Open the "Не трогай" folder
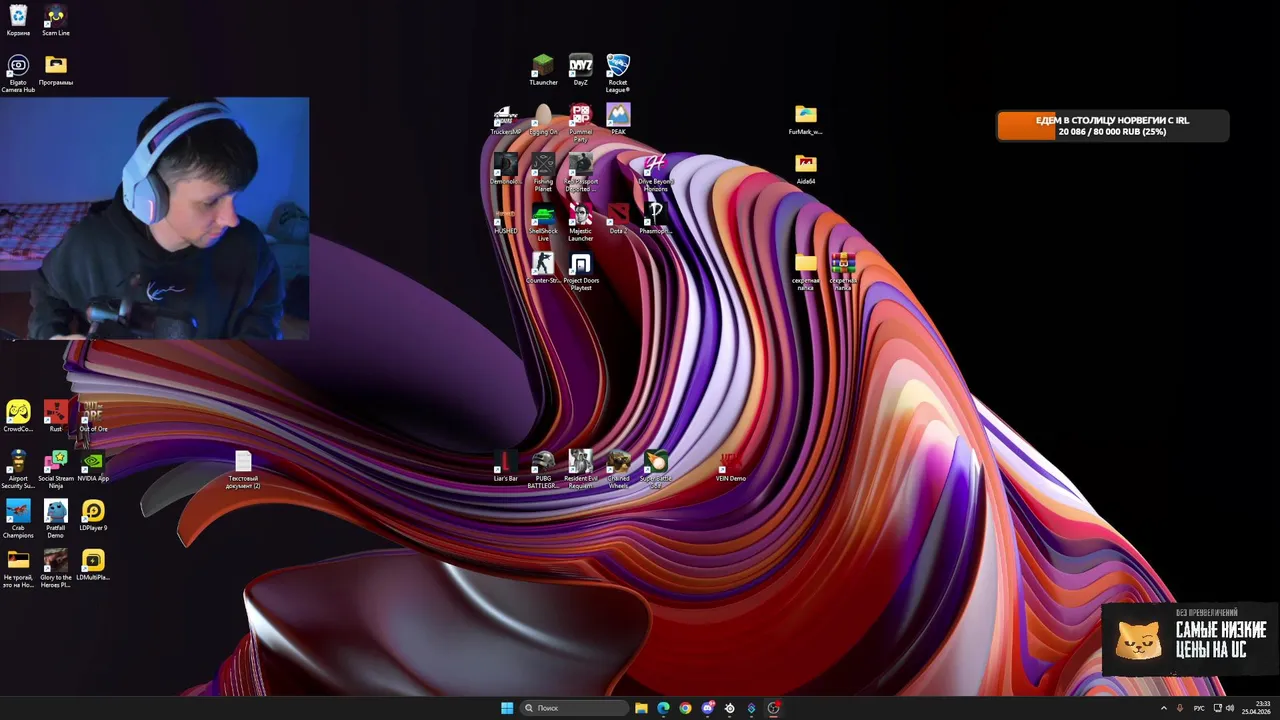This screenshot has height=720, width=1280. point(18,568)
